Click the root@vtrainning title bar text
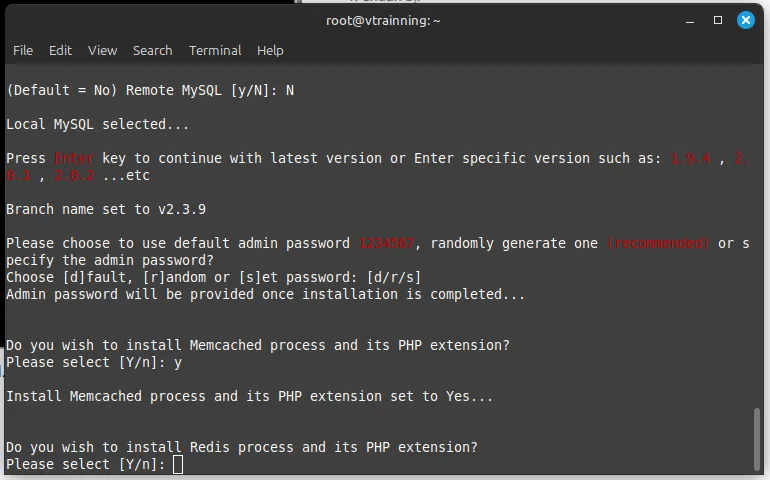770x480 pixels. (383, 20)
